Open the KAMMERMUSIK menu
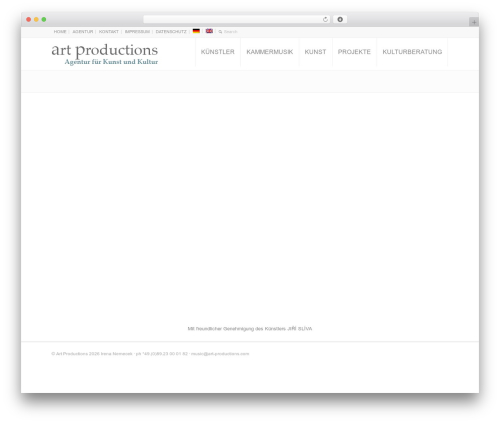This screenshot has width=500, height=423. click(x=270, y=52)
